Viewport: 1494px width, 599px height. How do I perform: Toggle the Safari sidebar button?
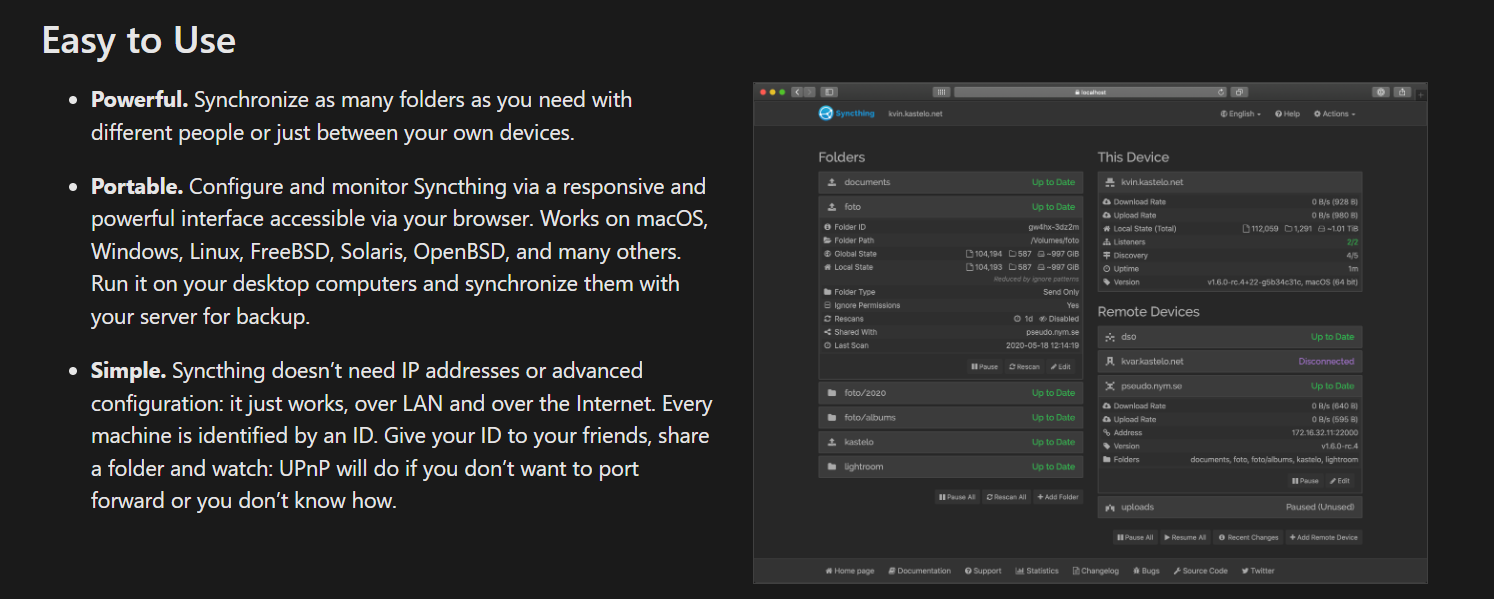pos(829,92)
